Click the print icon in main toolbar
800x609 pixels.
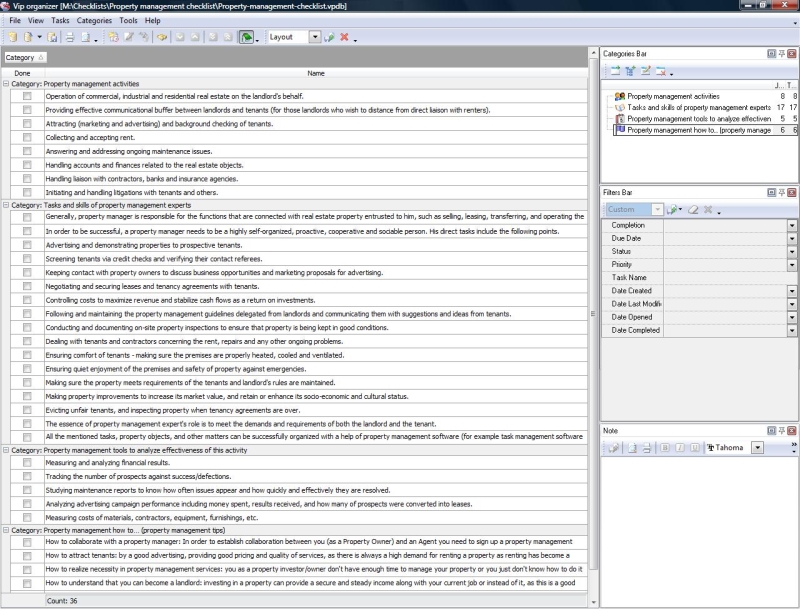point(70,37)
